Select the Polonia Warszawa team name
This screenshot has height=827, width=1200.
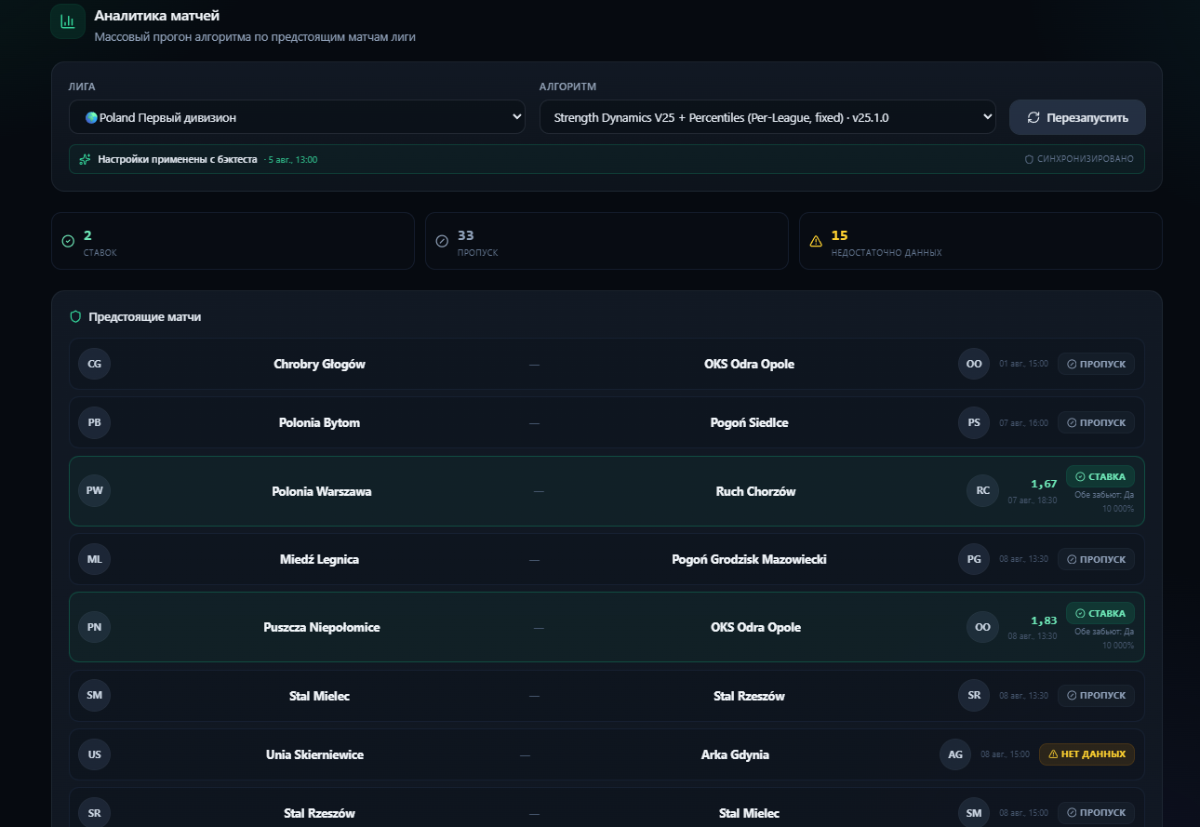pos(322,491)
